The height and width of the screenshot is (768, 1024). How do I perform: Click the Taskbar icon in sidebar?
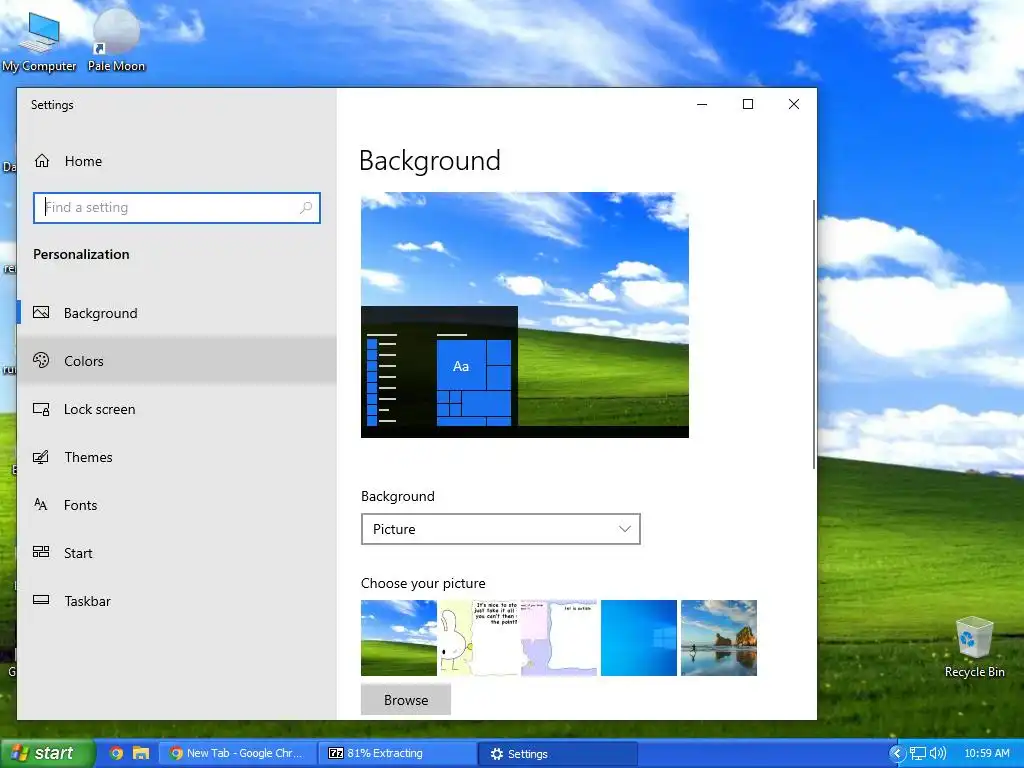(x=41, y=600)
